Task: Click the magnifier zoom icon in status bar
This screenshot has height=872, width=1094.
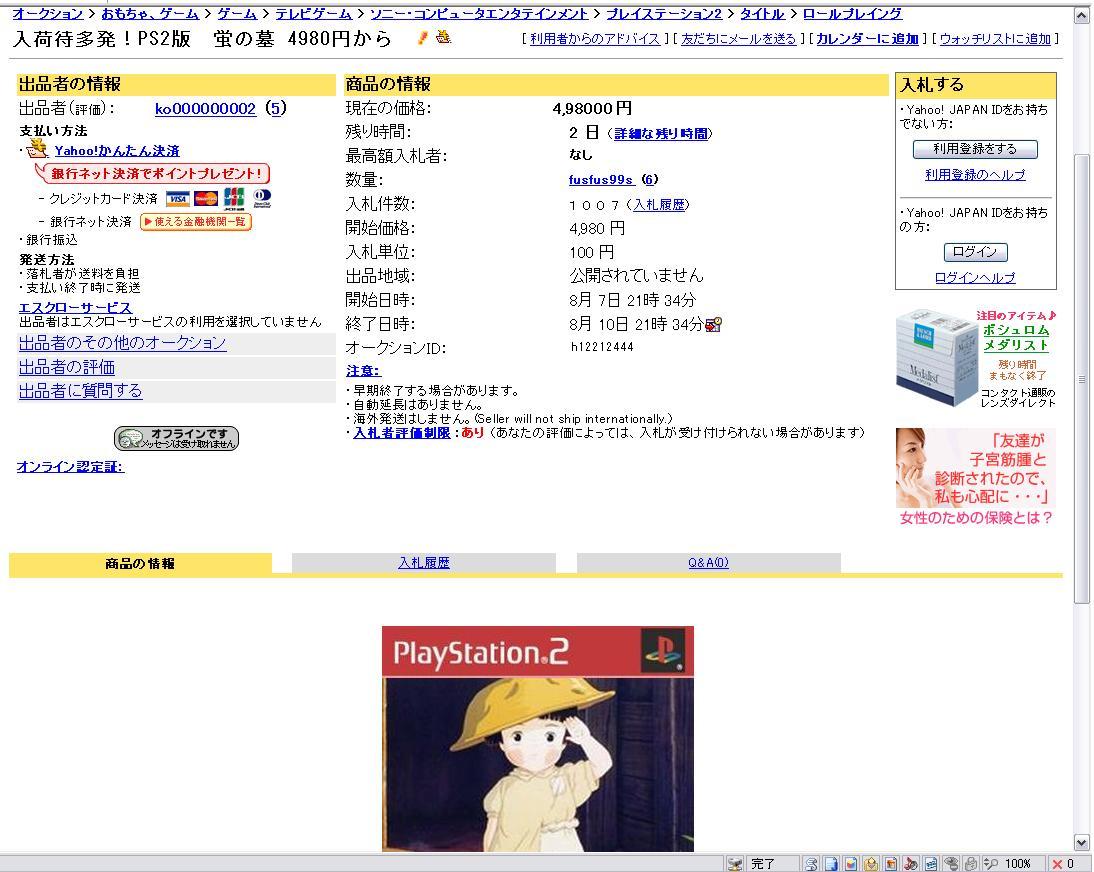Action: click(x=990, y=864)
